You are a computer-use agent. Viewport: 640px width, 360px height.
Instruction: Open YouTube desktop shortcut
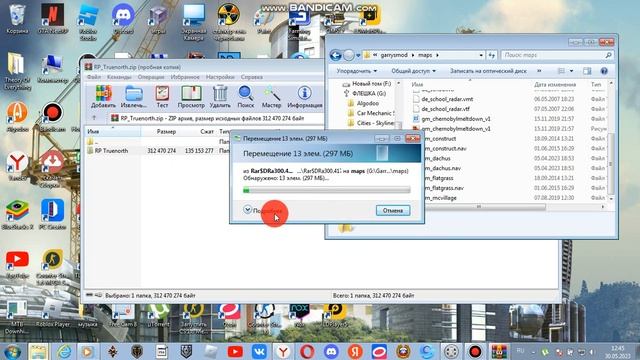tap(17, 264)
